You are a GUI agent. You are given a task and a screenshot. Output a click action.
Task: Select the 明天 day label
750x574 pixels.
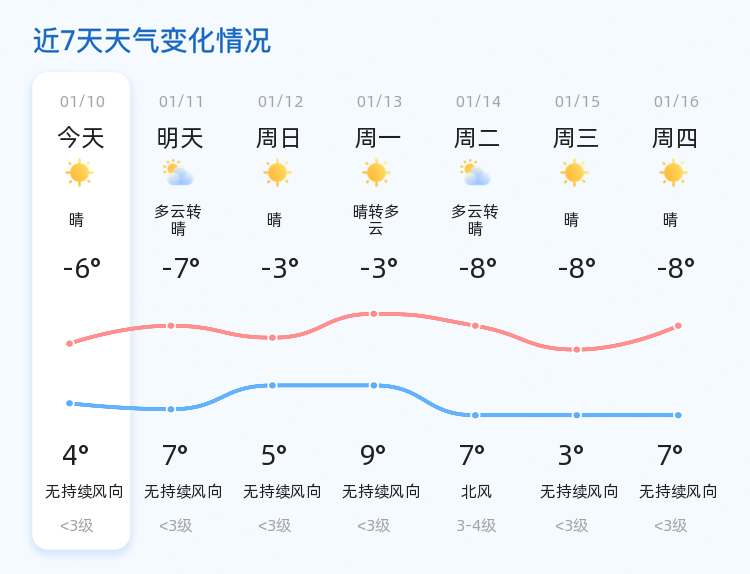tap(180, 138)
